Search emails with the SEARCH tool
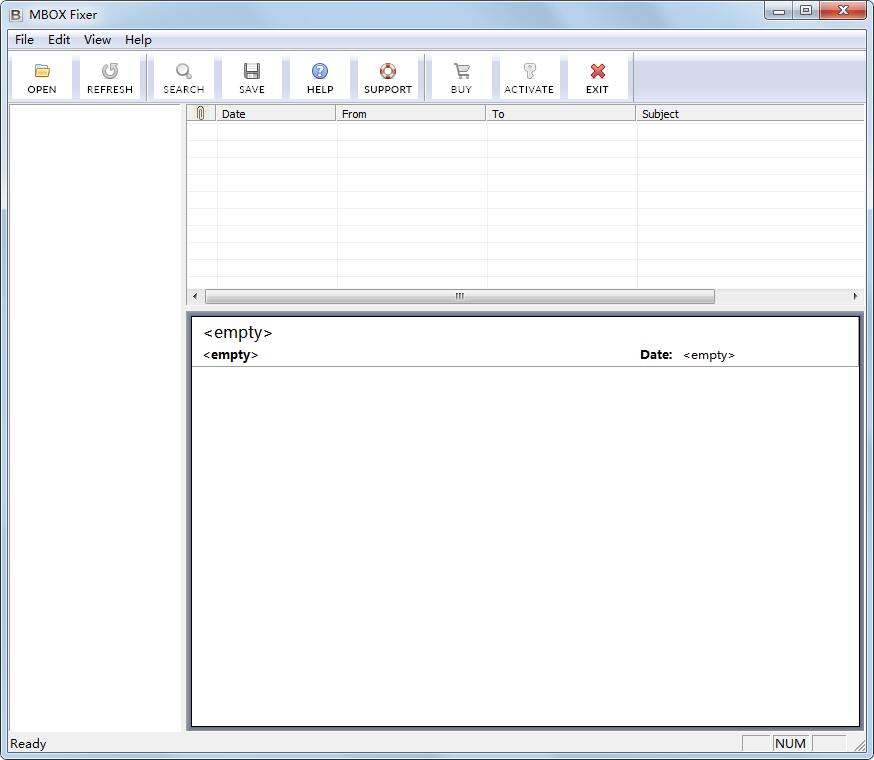Screen dimensions: 874x760 pos(183,76)
